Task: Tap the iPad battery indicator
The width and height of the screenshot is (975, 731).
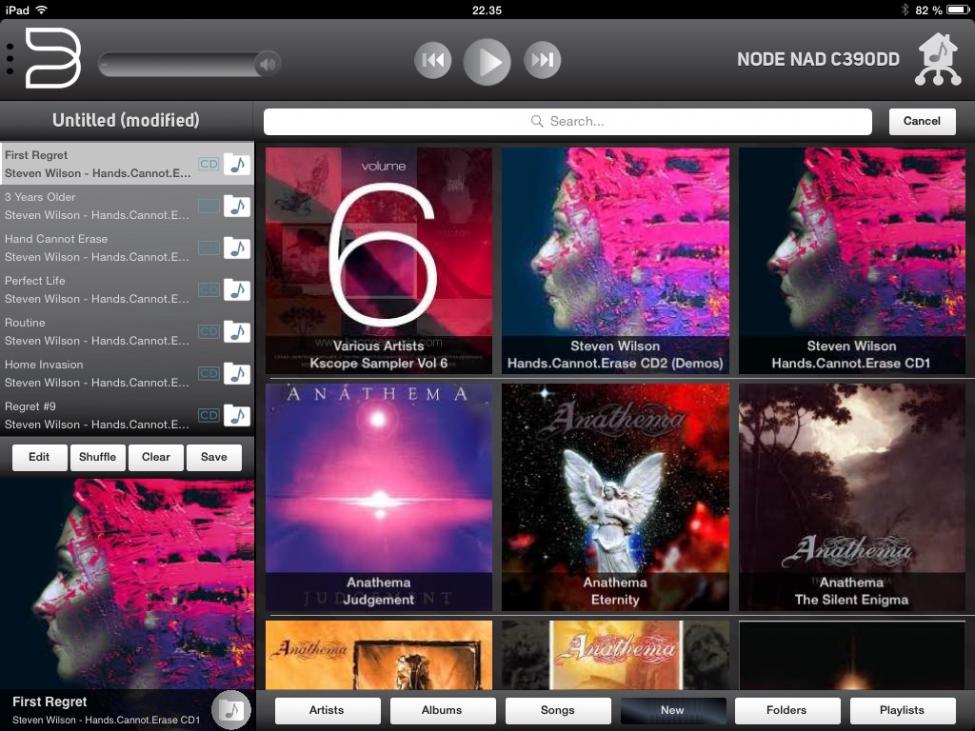Action: coord(957,10)
